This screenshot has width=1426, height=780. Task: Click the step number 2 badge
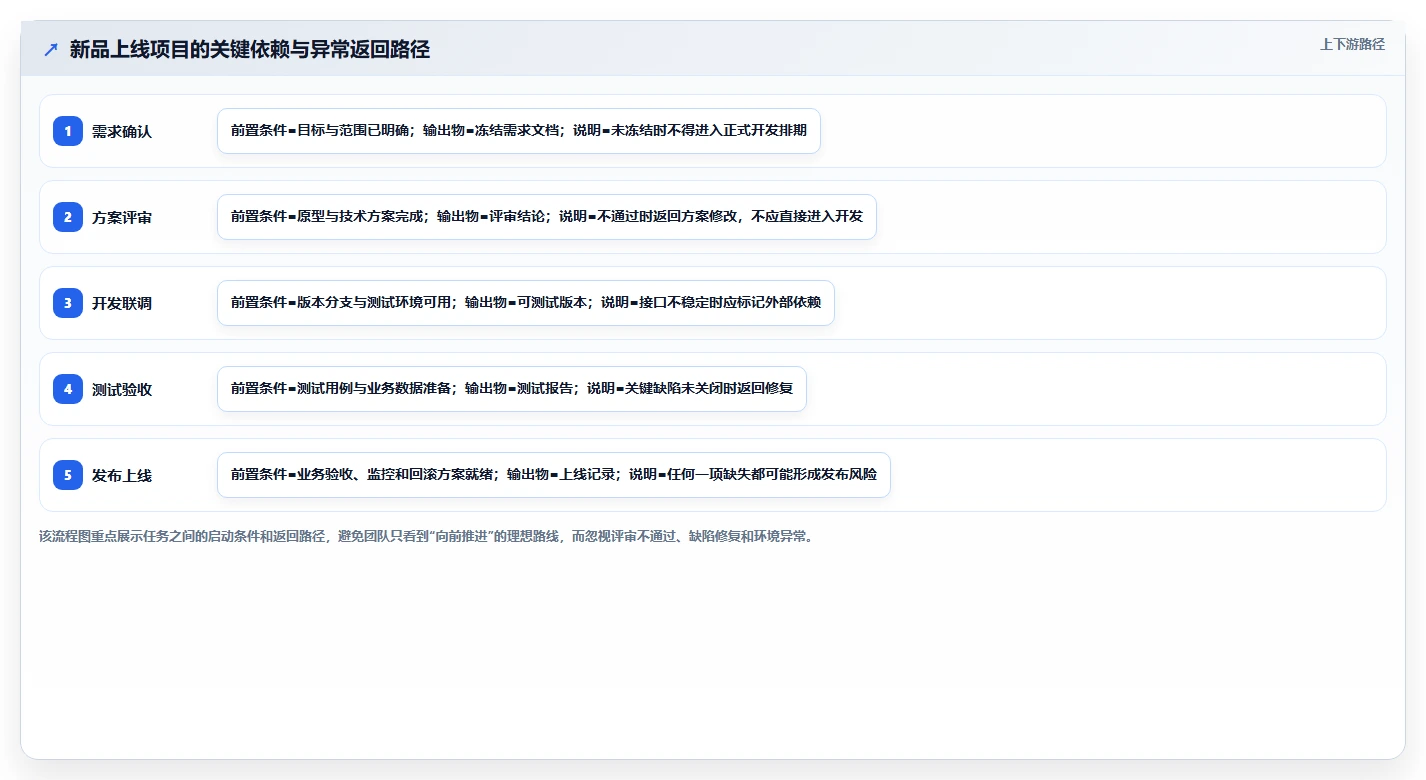click(x=68, y=217)
